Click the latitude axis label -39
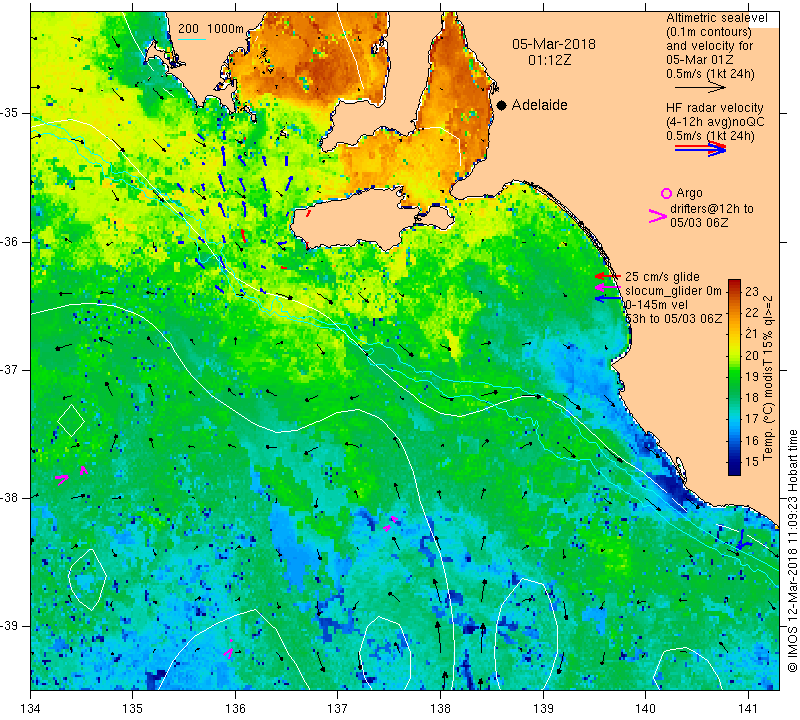The image size is (800, 720). click(10, 626)
